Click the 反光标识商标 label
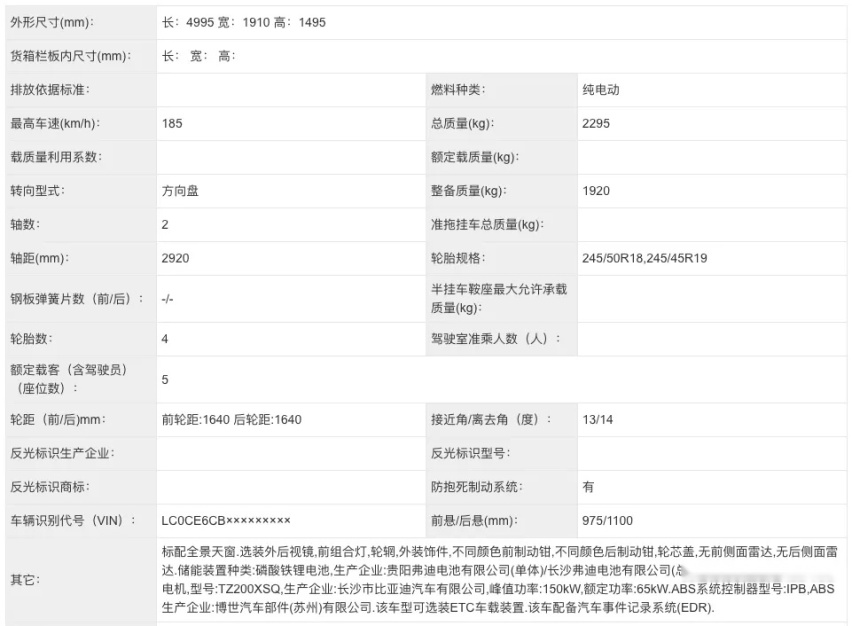Screen dimensions: 852x626 point(50,487)
